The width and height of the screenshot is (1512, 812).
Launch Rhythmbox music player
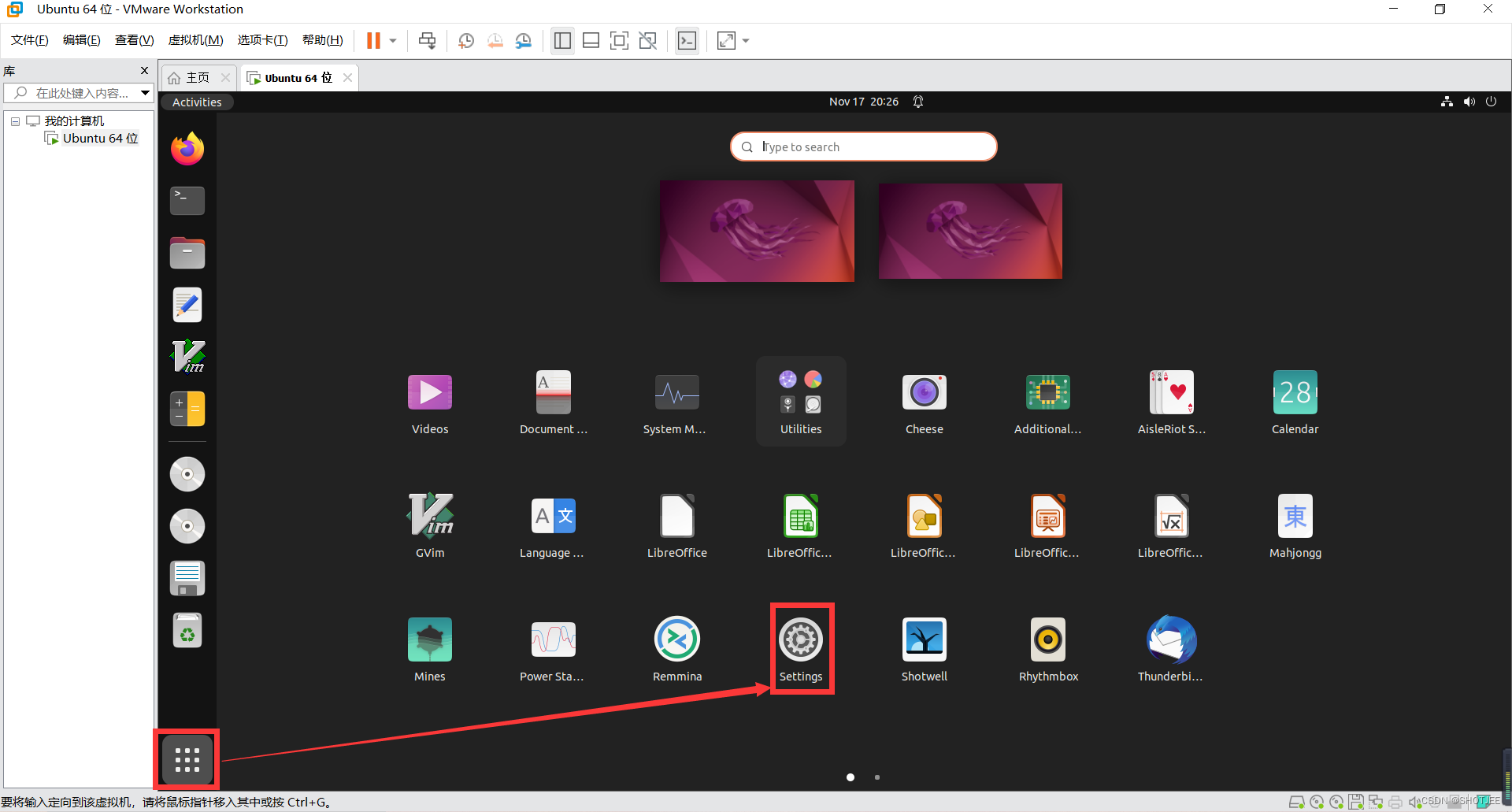1048,649
